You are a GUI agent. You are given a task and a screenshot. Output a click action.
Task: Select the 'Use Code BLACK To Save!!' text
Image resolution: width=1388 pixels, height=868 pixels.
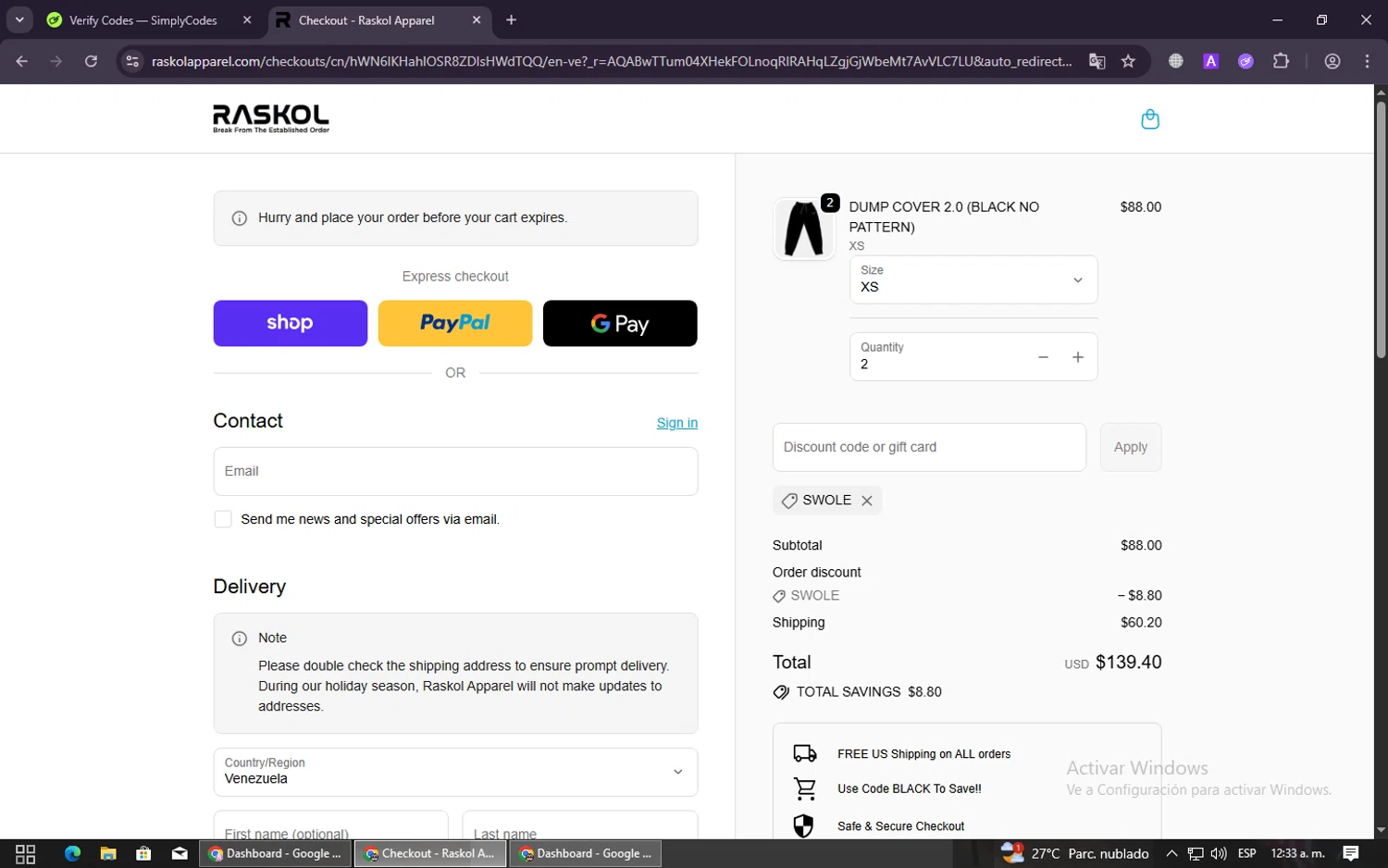pyautogui.click(x=910, y=789)
